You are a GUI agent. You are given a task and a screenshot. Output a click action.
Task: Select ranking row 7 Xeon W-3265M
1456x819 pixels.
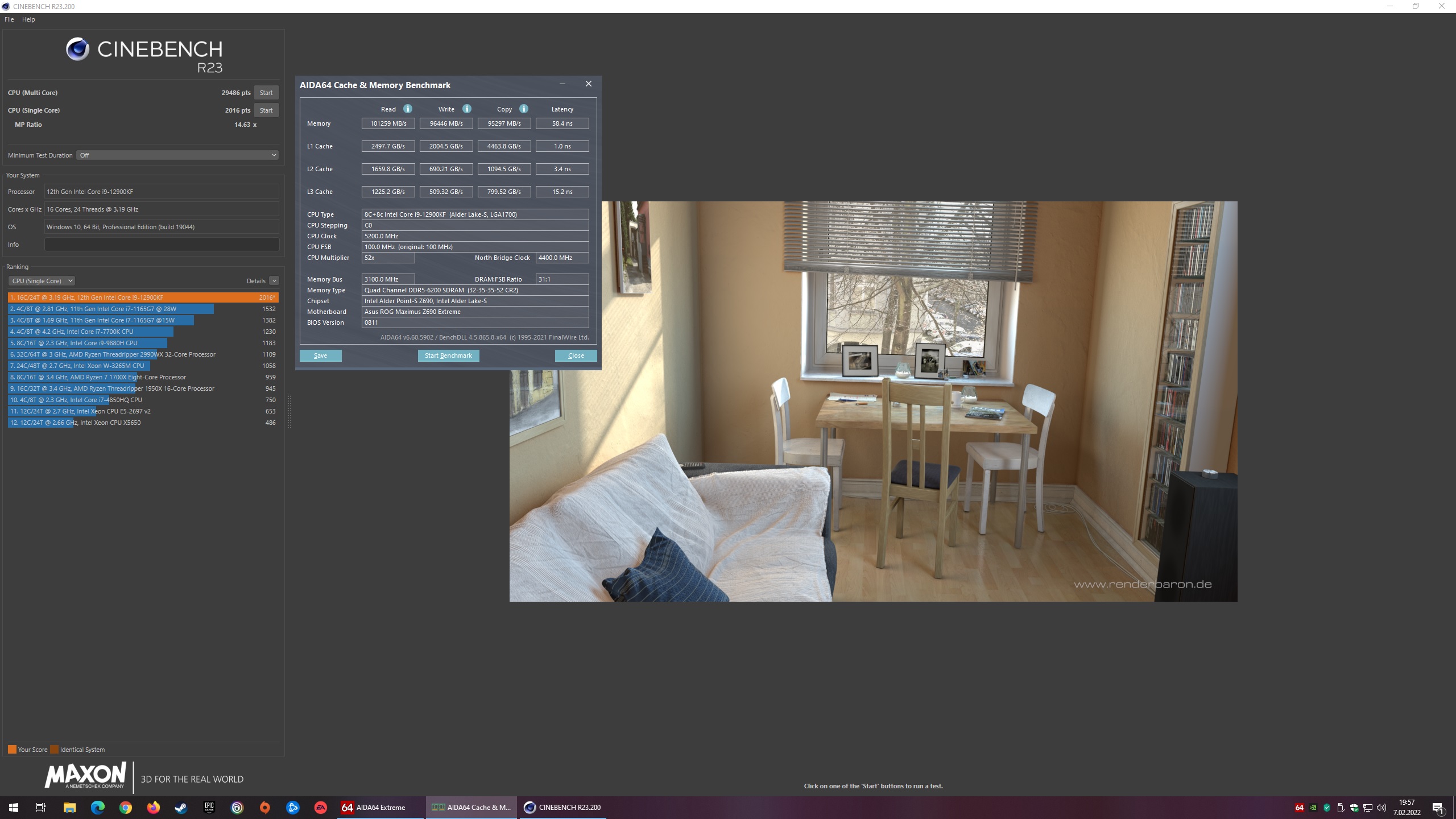tap(143, 366)
